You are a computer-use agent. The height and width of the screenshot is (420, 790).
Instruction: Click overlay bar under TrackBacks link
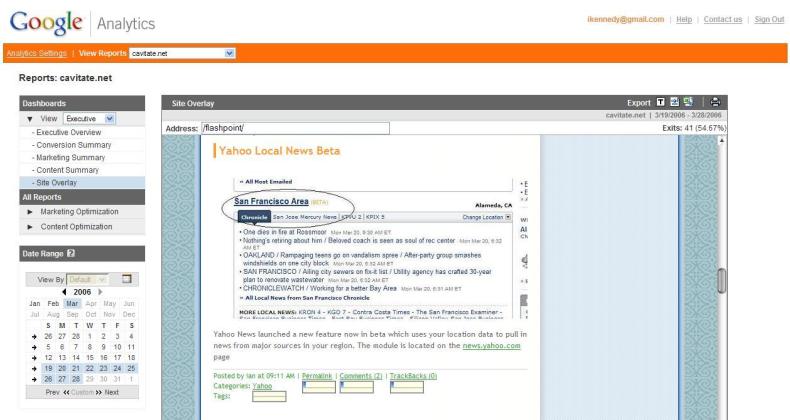tap(407, 387)
